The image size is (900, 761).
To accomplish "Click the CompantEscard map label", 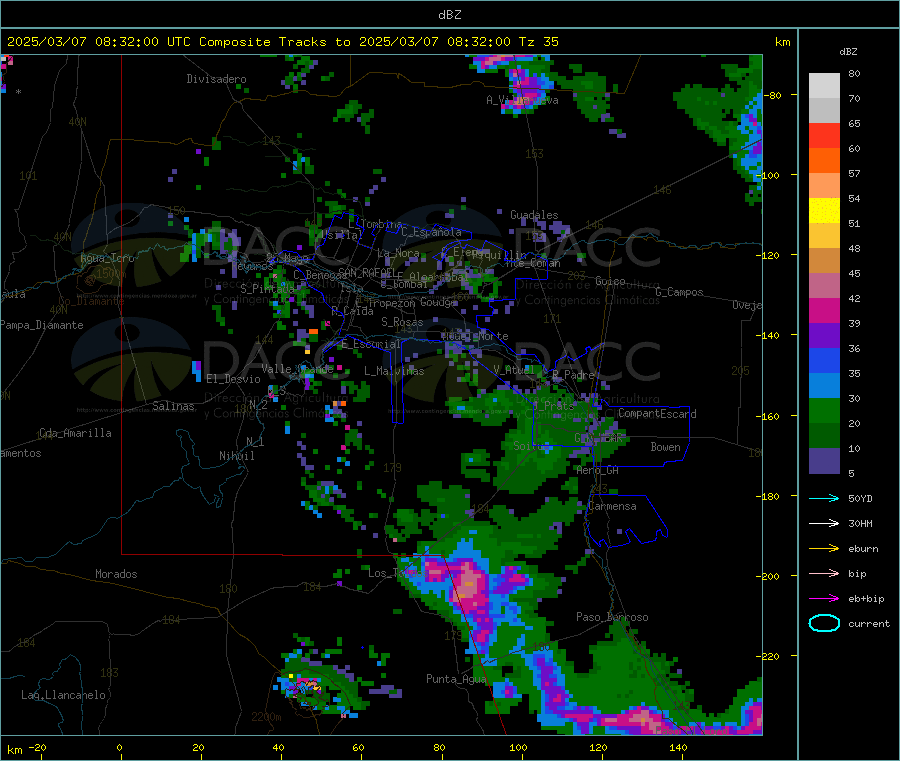I will [657, 414].
